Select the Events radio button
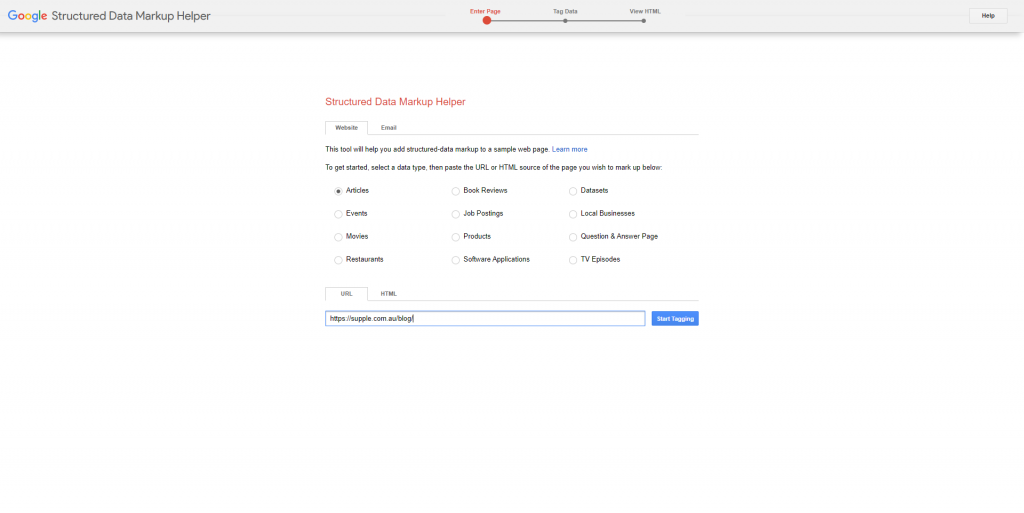 (338, 214)
